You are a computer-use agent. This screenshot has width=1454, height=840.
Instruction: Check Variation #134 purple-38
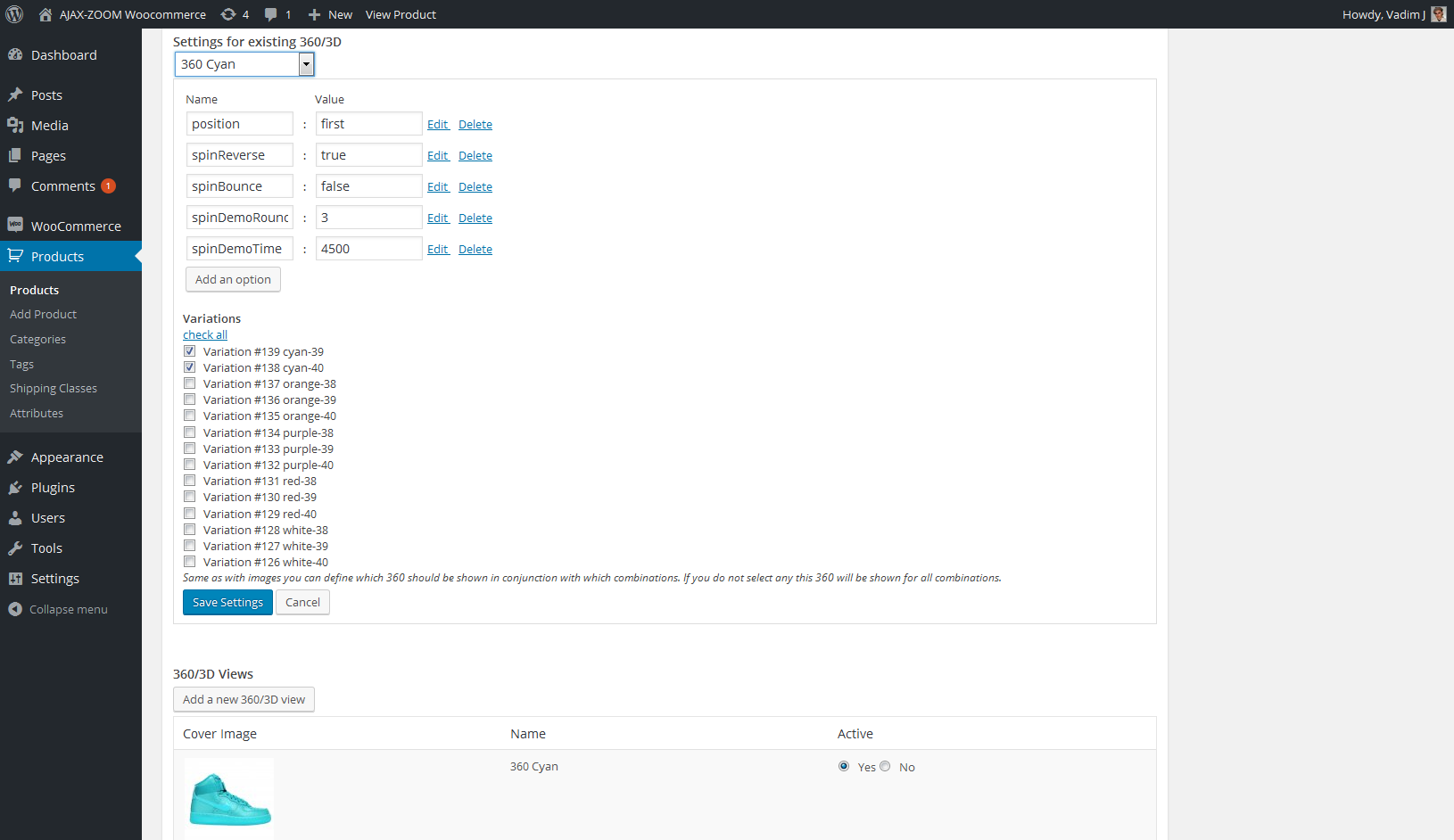189,432
